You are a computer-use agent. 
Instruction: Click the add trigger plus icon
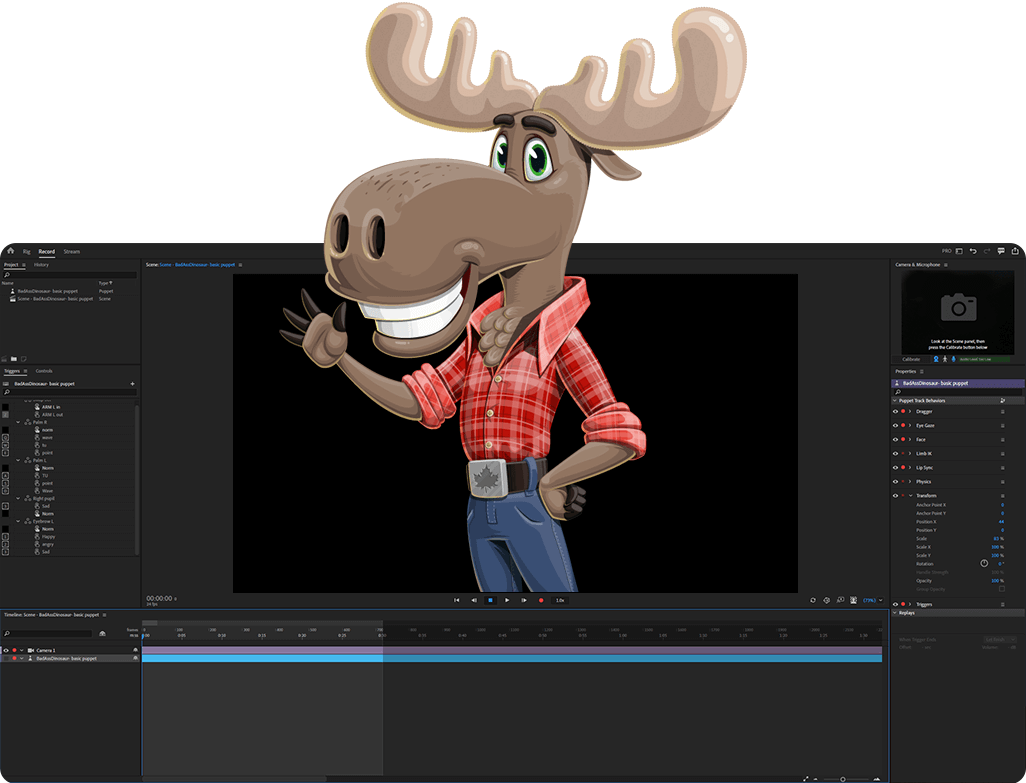point(132,383)
